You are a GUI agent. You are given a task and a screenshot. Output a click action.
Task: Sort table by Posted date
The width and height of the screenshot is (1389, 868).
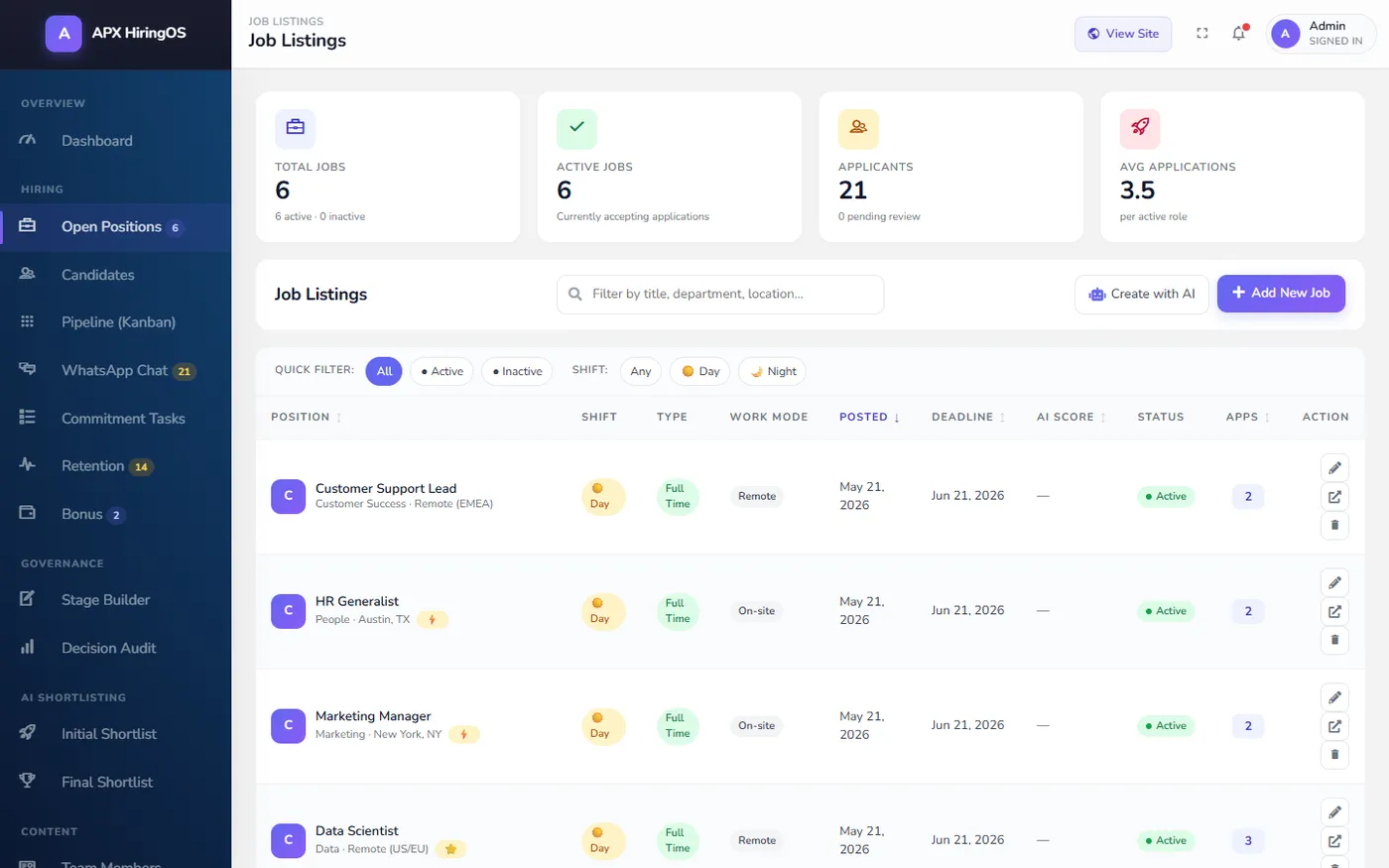(869, 418)
